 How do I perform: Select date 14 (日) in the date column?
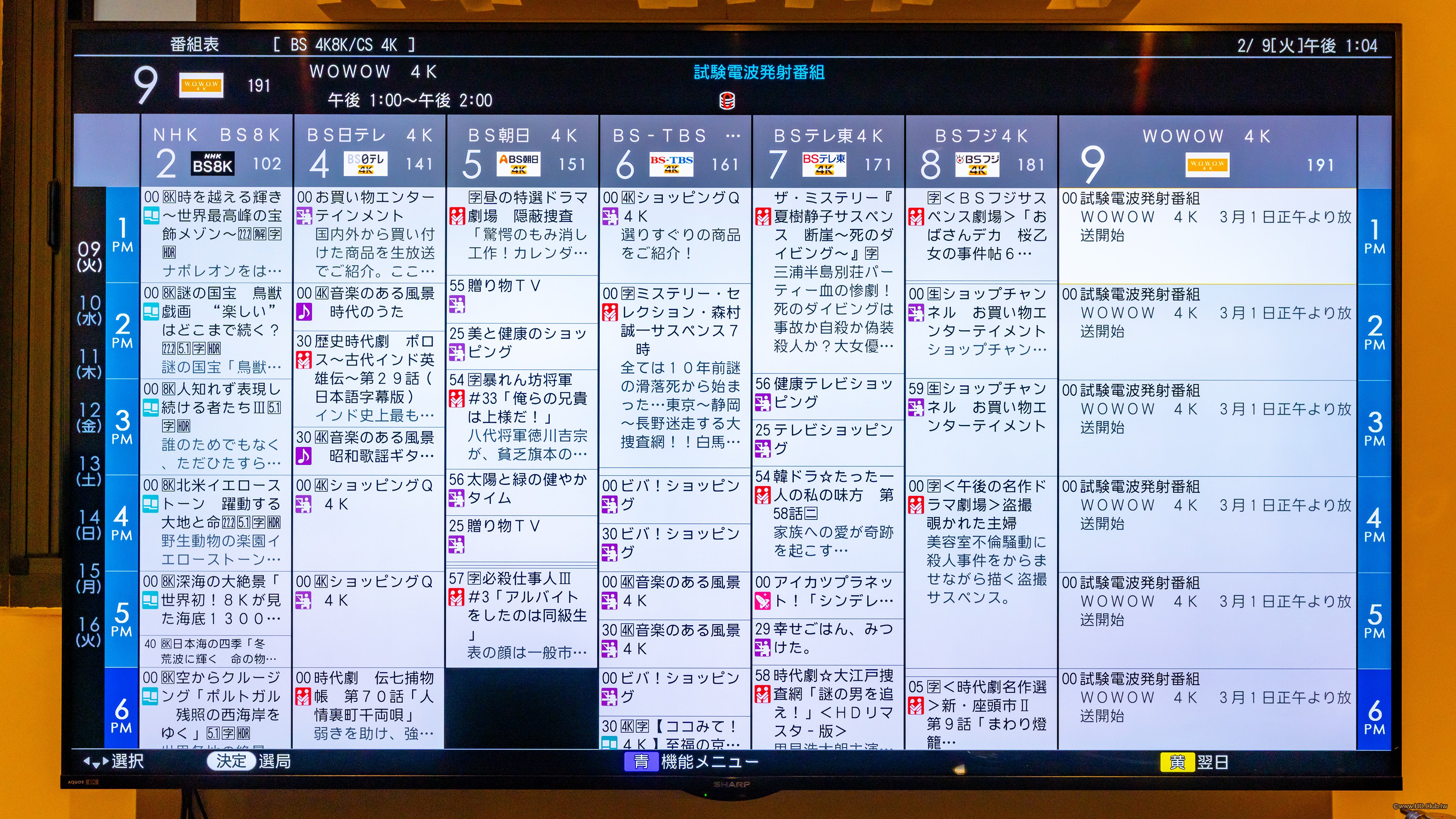(x=89, y=524)
